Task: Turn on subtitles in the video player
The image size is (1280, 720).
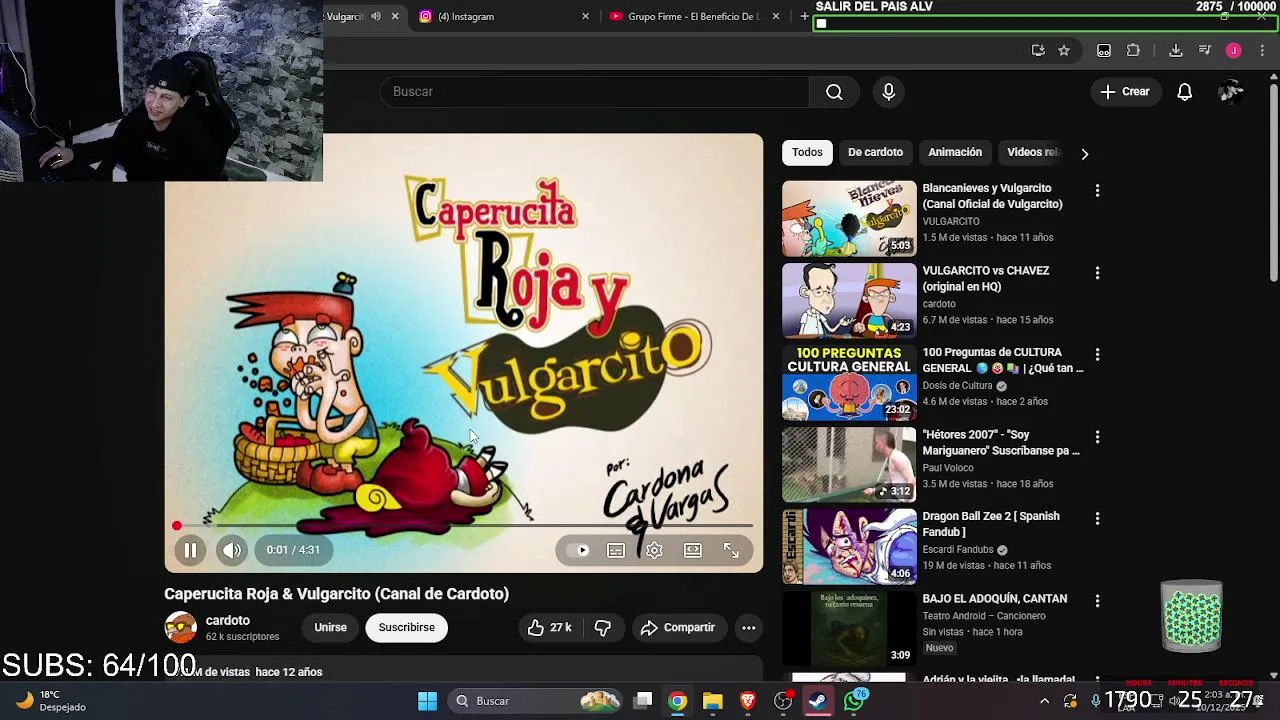Action: tap(616, 550)
